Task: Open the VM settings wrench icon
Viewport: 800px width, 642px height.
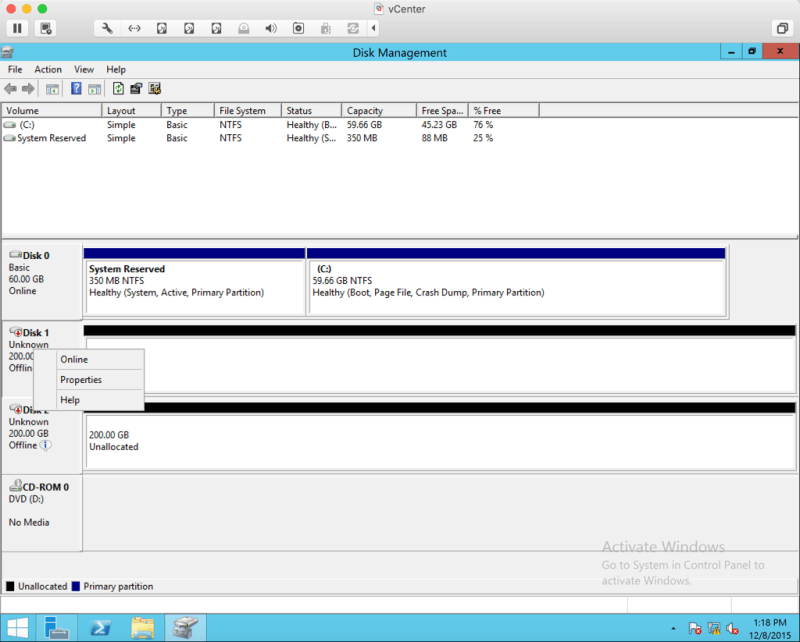Action: (x=107, y=28)
